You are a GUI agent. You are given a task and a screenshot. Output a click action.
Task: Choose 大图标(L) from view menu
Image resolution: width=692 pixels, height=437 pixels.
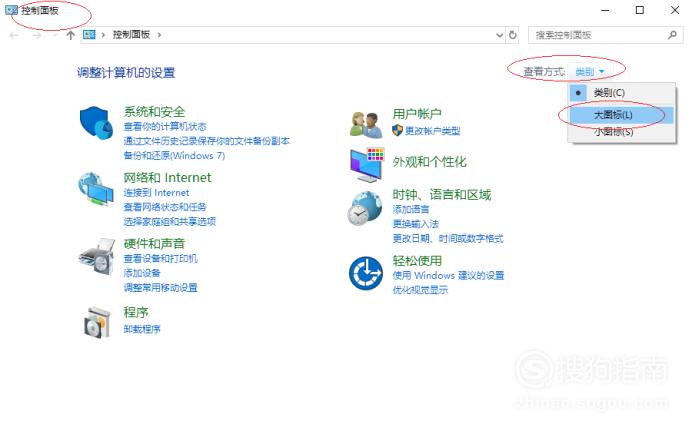621,115
